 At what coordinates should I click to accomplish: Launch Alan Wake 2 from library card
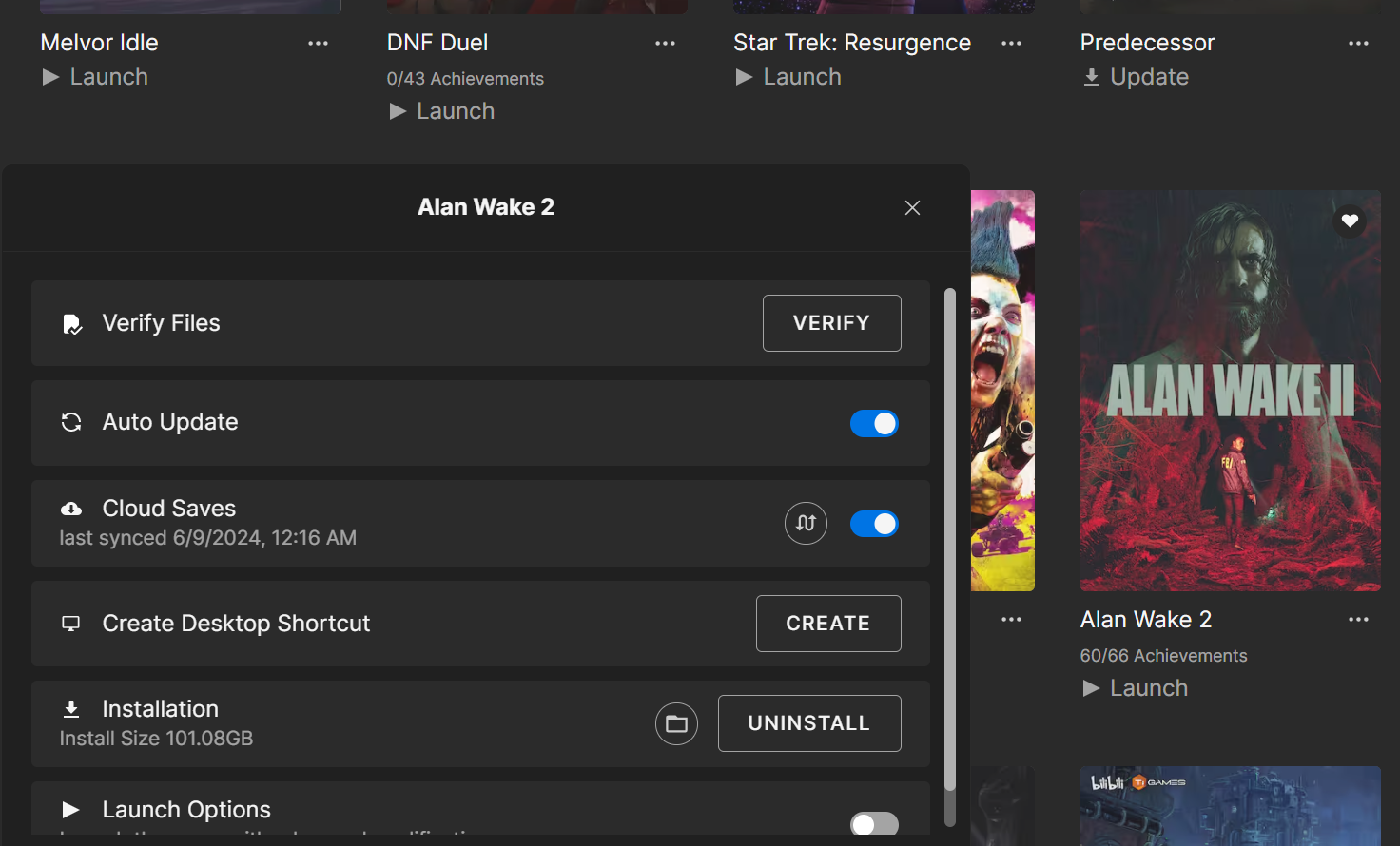point(1136,688)
